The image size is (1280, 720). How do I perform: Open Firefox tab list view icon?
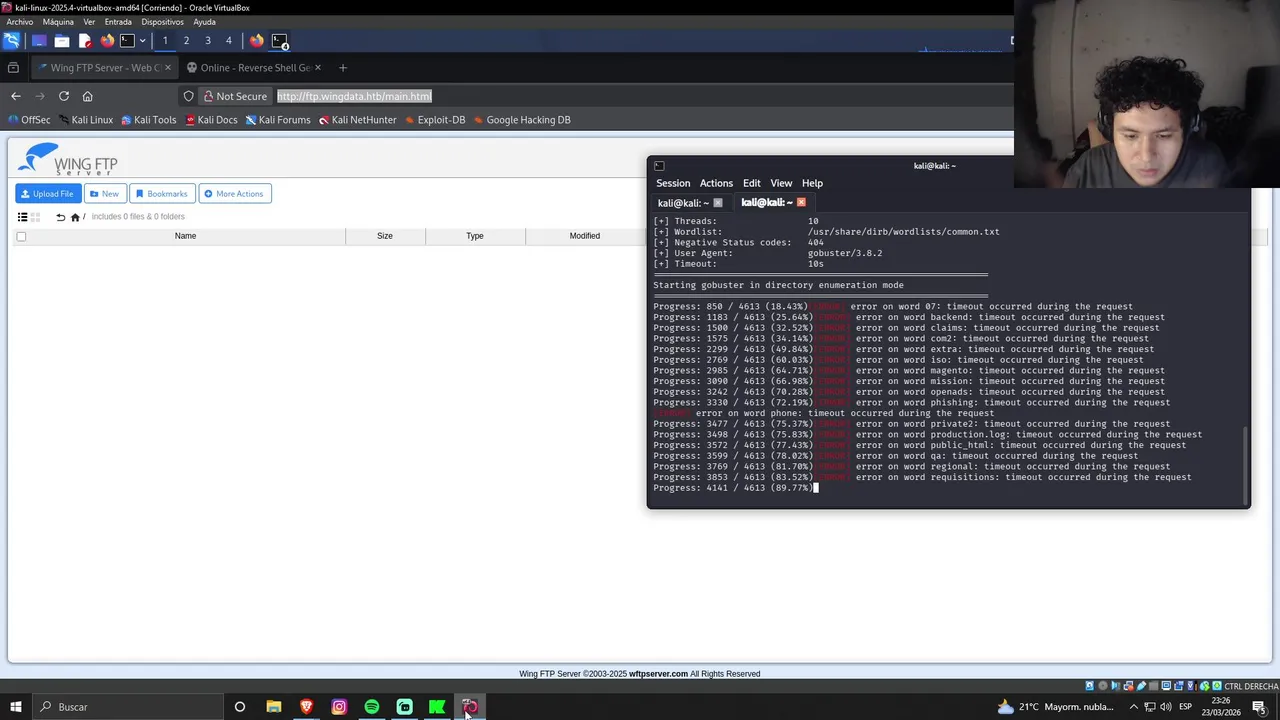[13, 68]
